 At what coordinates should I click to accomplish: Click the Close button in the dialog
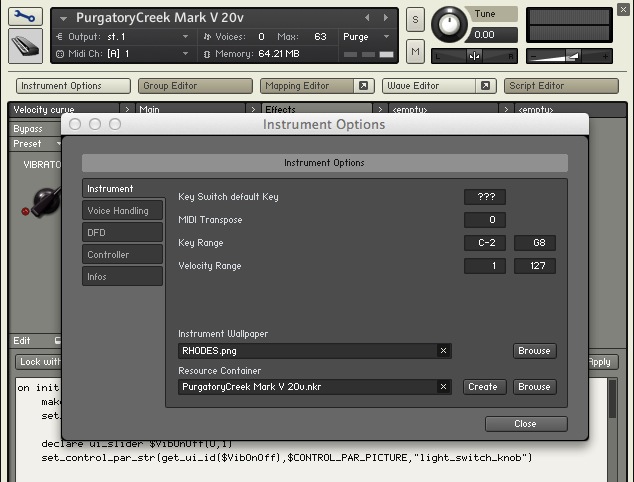pyautogui.click(x=525, y=424)
